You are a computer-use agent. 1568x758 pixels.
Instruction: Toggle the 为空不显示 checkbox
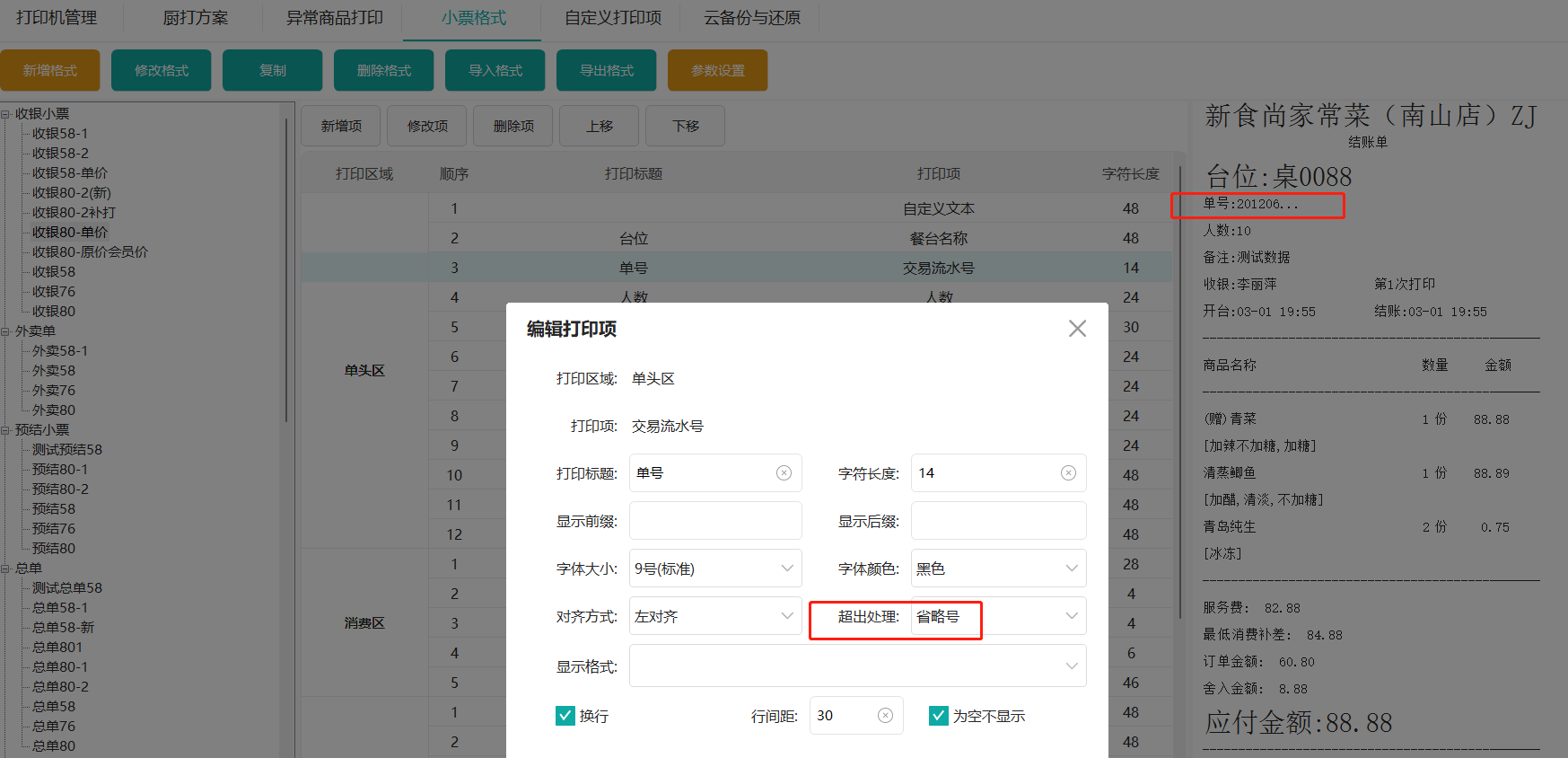click(939, 716)
